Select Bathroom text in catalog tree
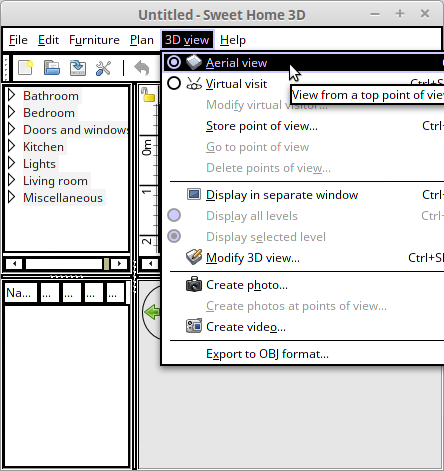 51,96
